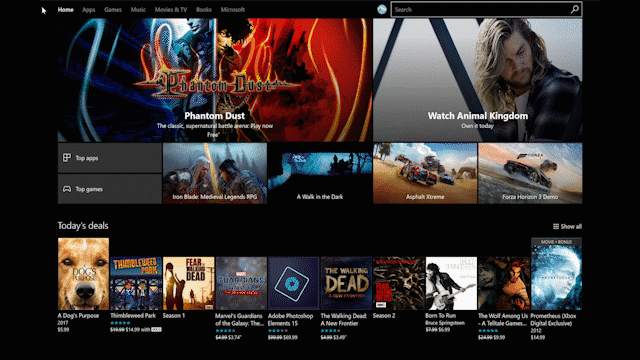Open the Season 2 deal cover
Viewport: 640px width, 360px height.
coord(399,283)
